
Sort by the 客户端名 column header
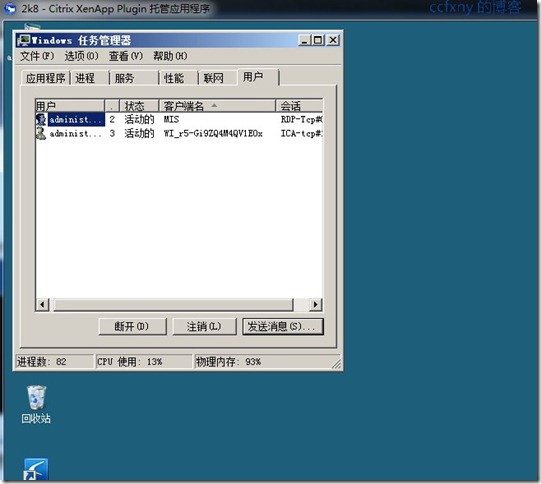coord(217,106)
